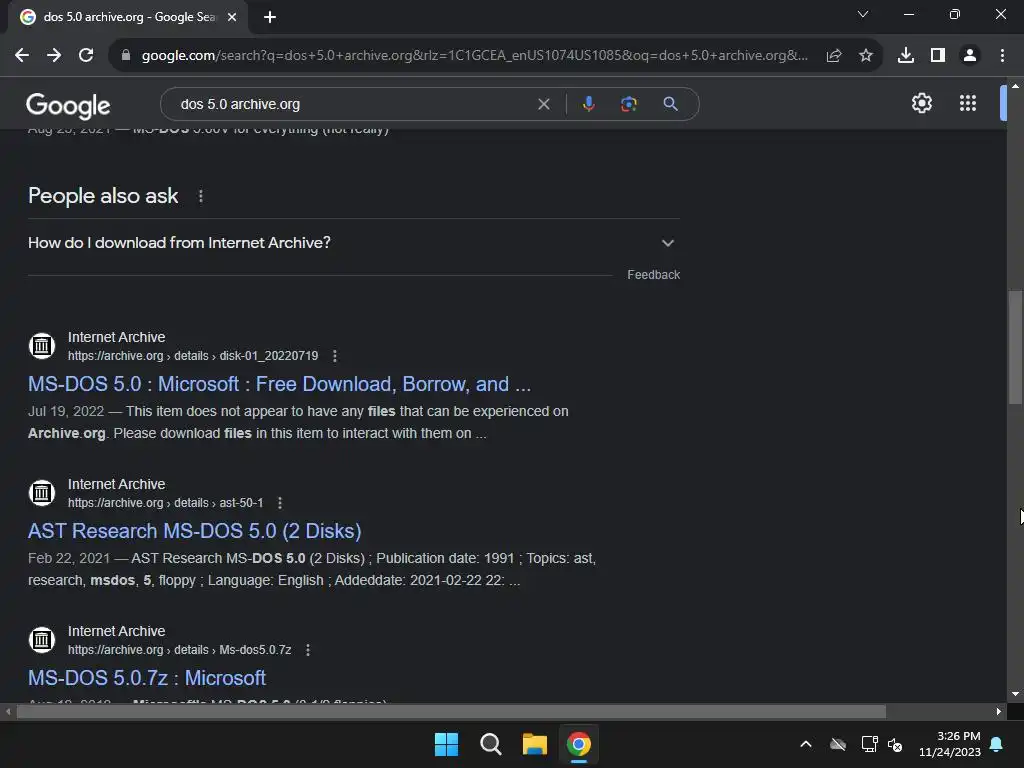Image resolution: width=1024 pixels, height=768 pixels.
Task: Click scroll-down arrow on vertical scrollbar
Action: click(x=1015, y=694)
